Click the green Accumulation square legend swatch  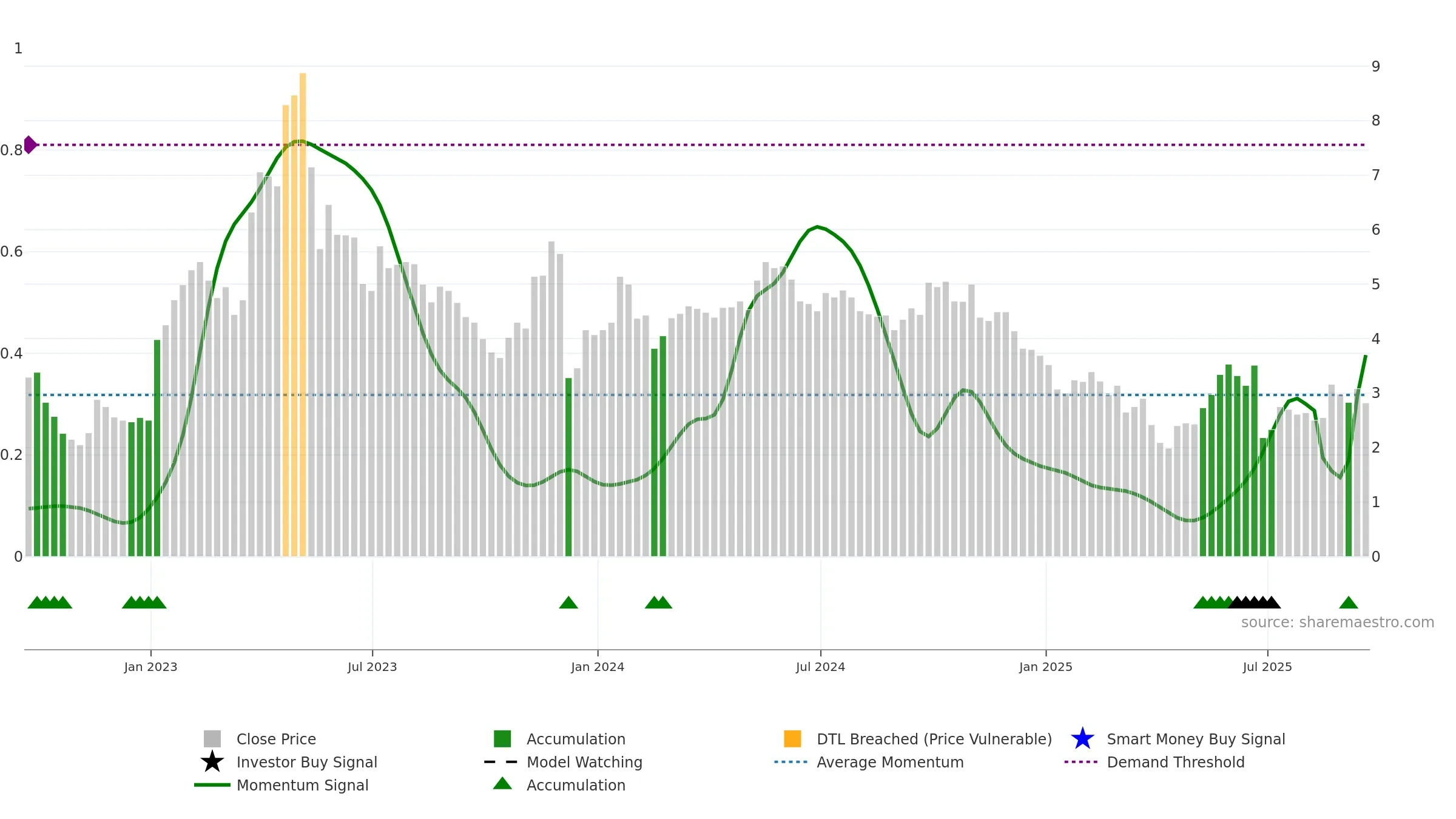(x=502, y=739)
